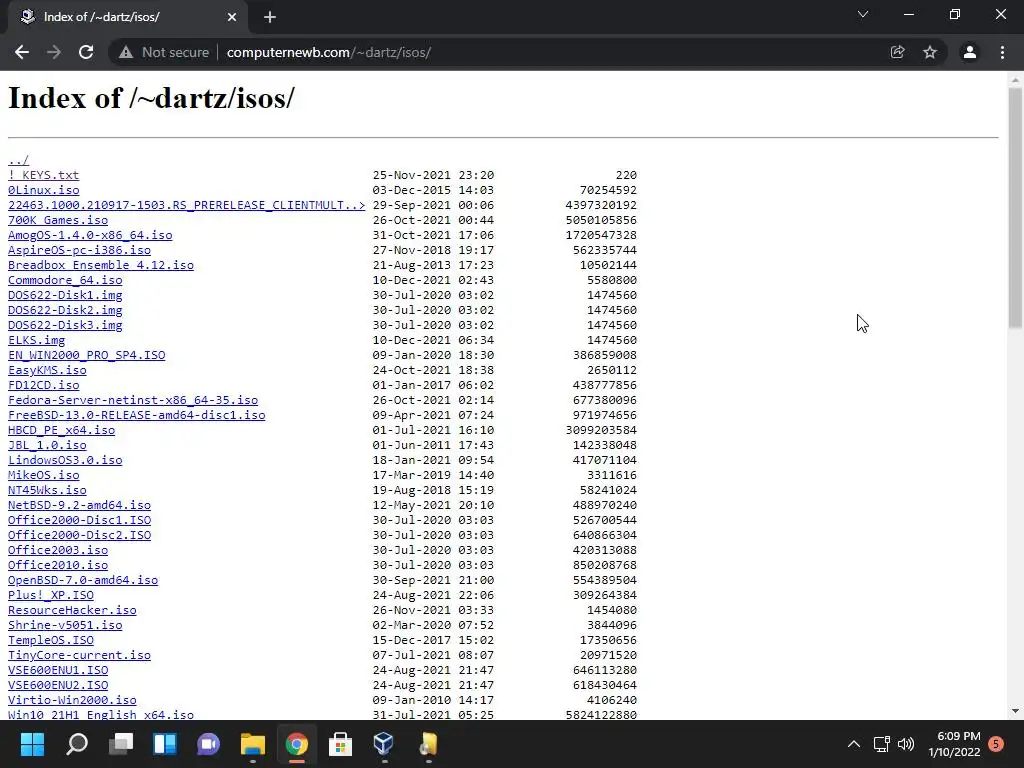Download 700K_Games.iso
This screenshot has width=1024, height=768.
click(x=57, y=220)
